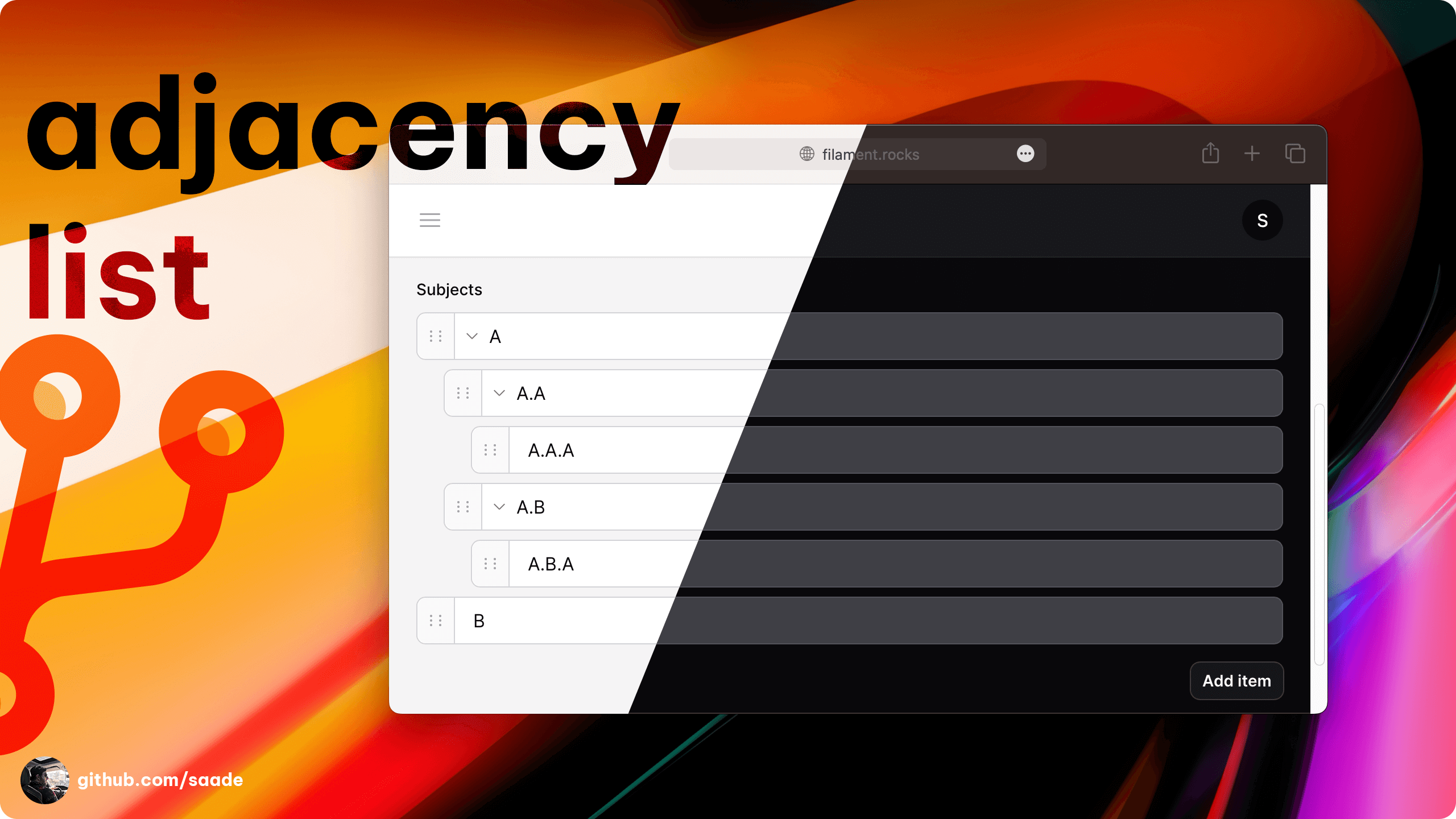Click the drag handle icon on item A.A.A

pyautogui.click(x=491, y=450)
